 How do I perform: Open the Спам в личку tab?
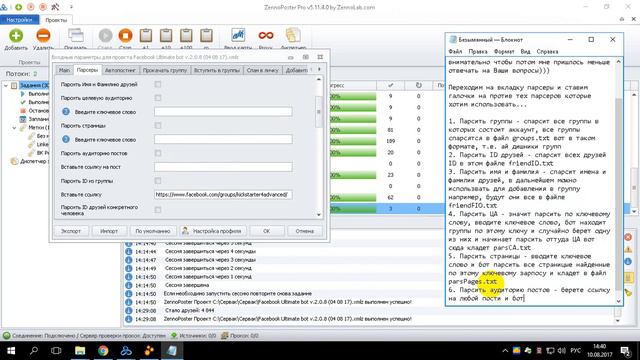point(262,70)
